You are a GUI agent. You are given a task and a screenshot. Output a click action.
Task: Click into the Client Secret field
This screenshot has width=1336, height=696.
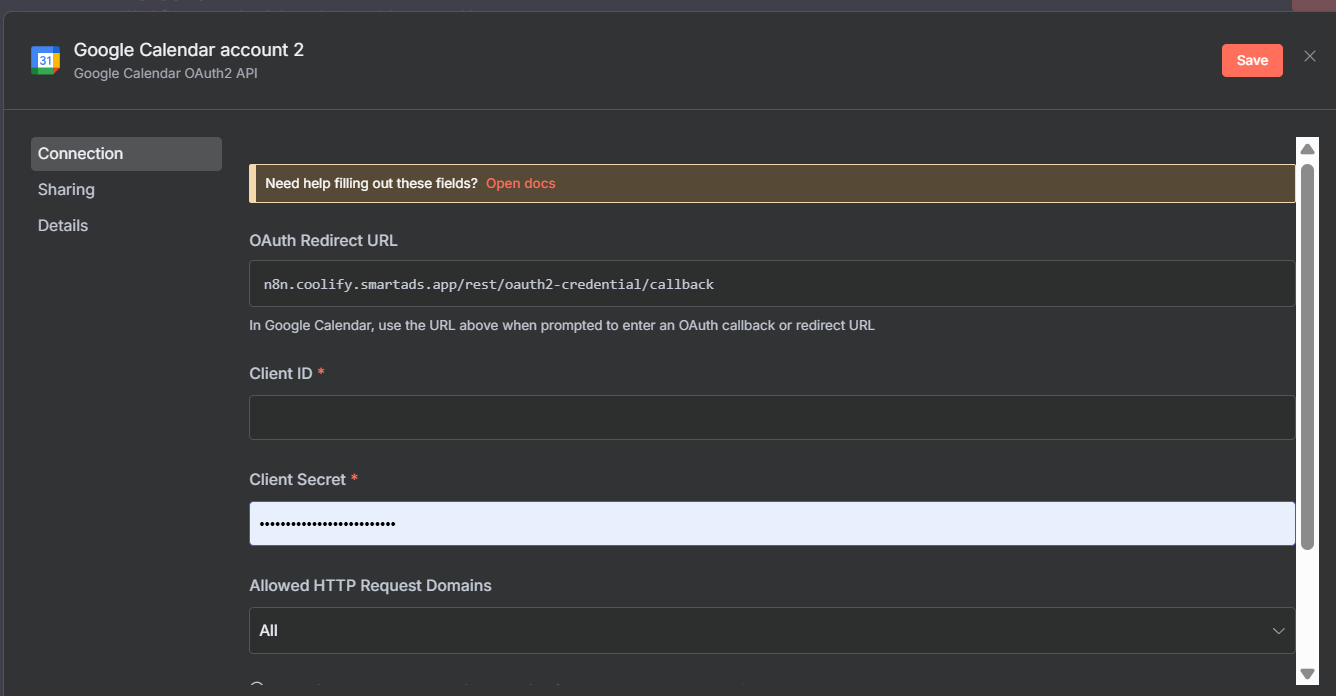coord(771,523)
